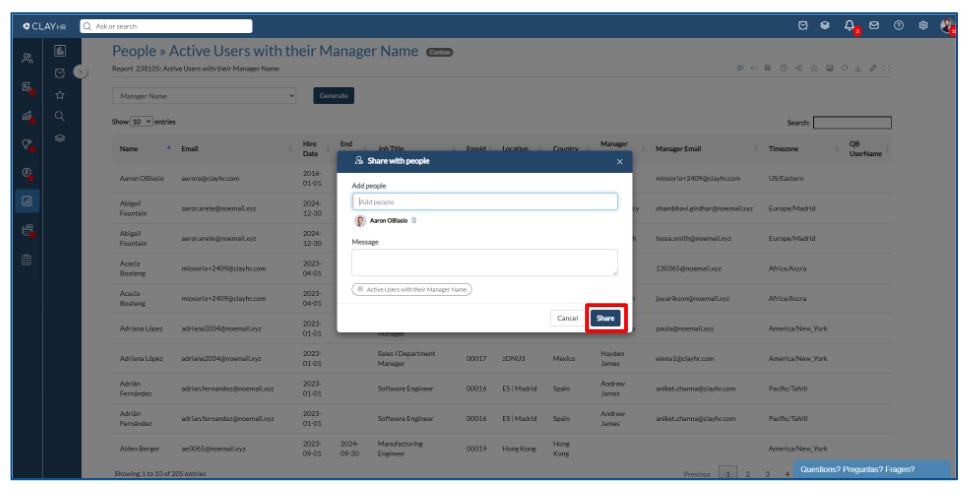Go to Previous page of results
Screen dimensions: 970x493
coord(697,474)
